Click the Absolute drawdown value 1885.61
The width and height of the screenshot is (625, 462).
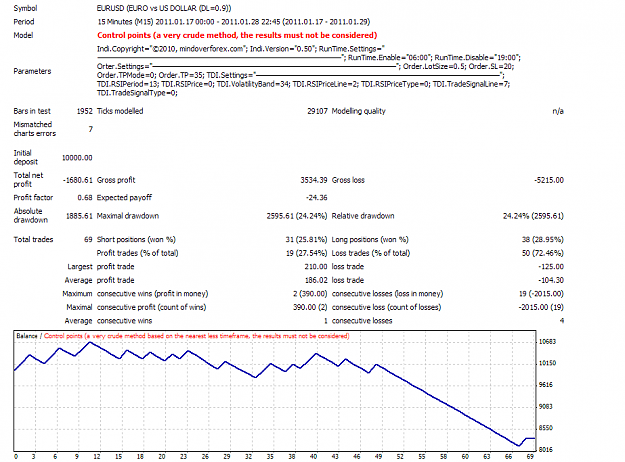[x=79, y=216]
